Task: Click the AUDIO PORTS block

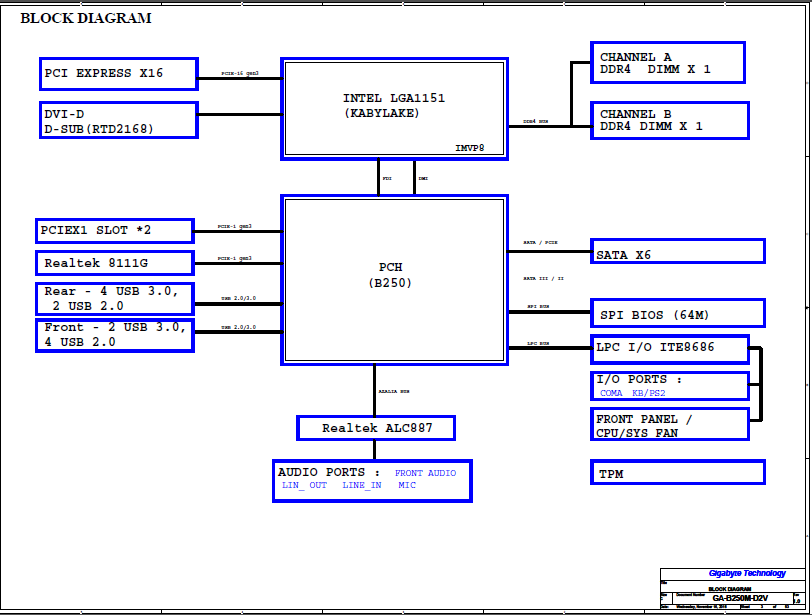Action: 372,480
